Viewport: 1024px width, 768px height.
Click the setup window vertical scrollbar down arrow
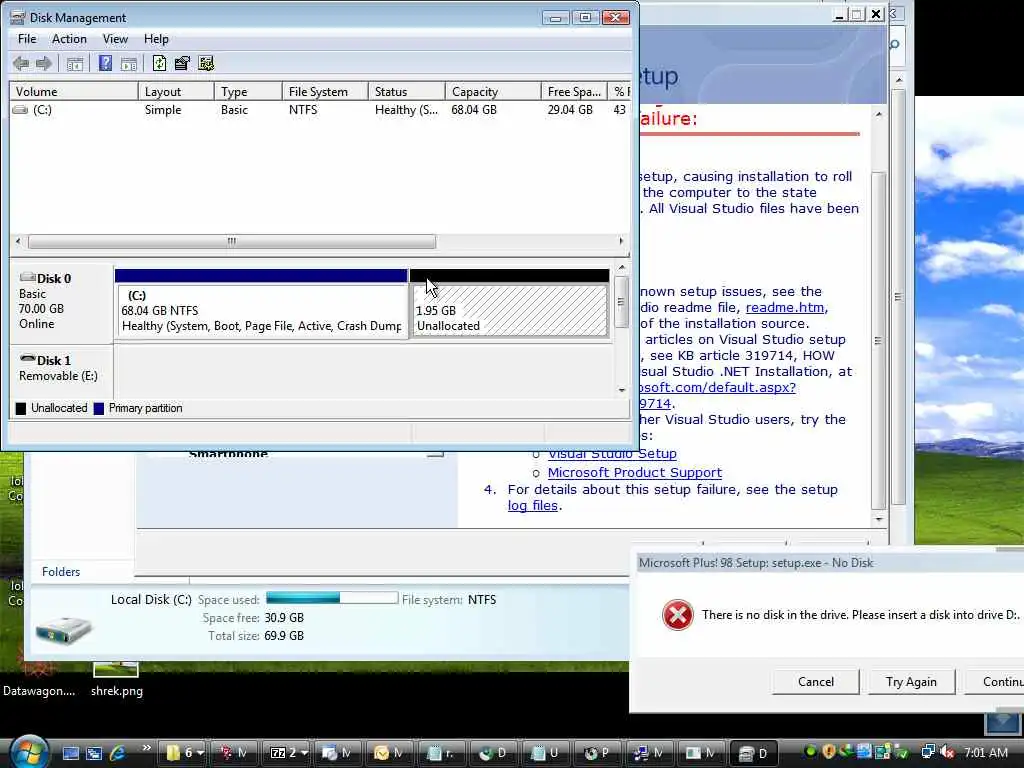tap(879, 520)
